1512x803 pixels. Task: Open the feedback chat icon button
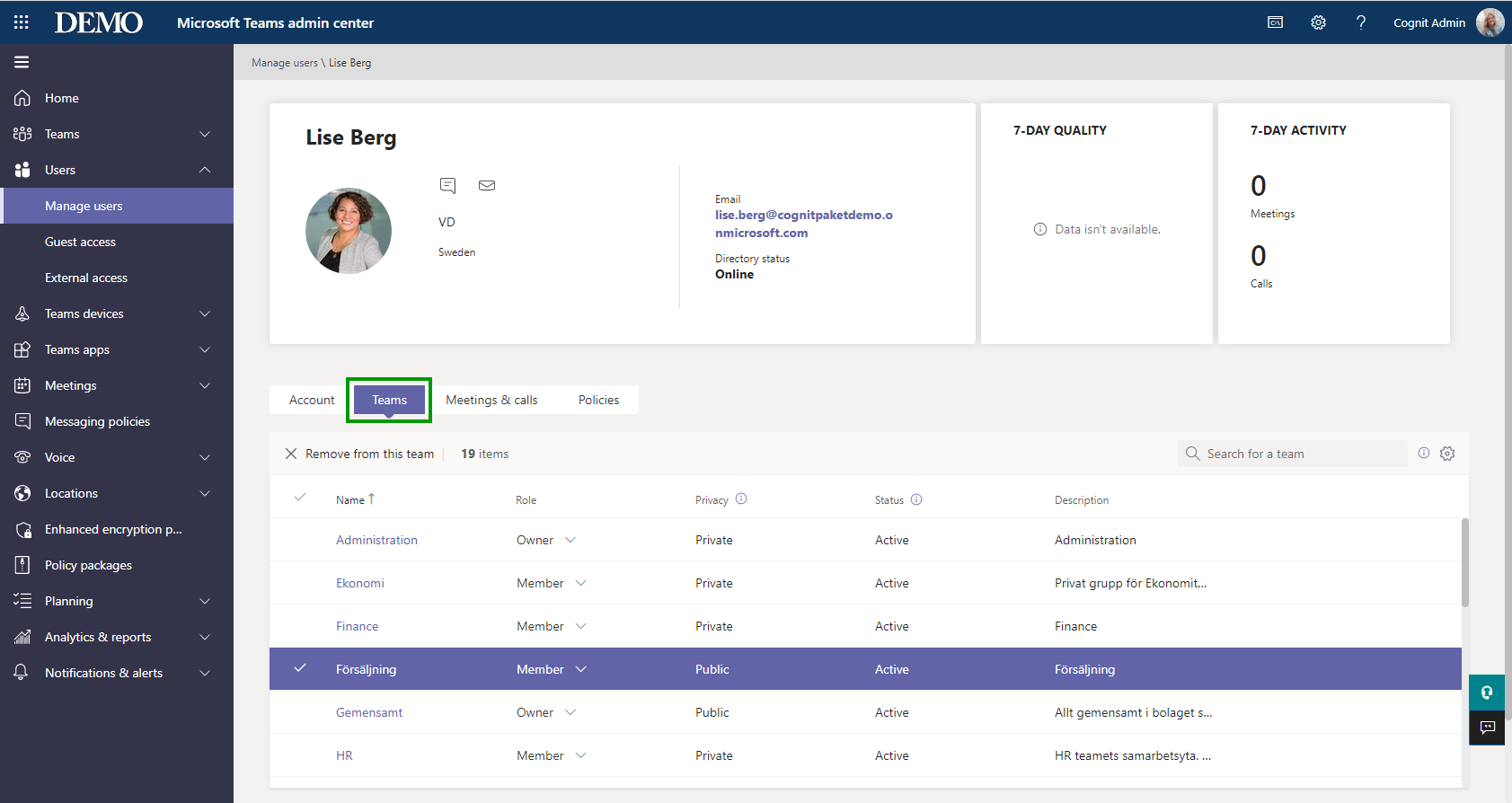1488,728
